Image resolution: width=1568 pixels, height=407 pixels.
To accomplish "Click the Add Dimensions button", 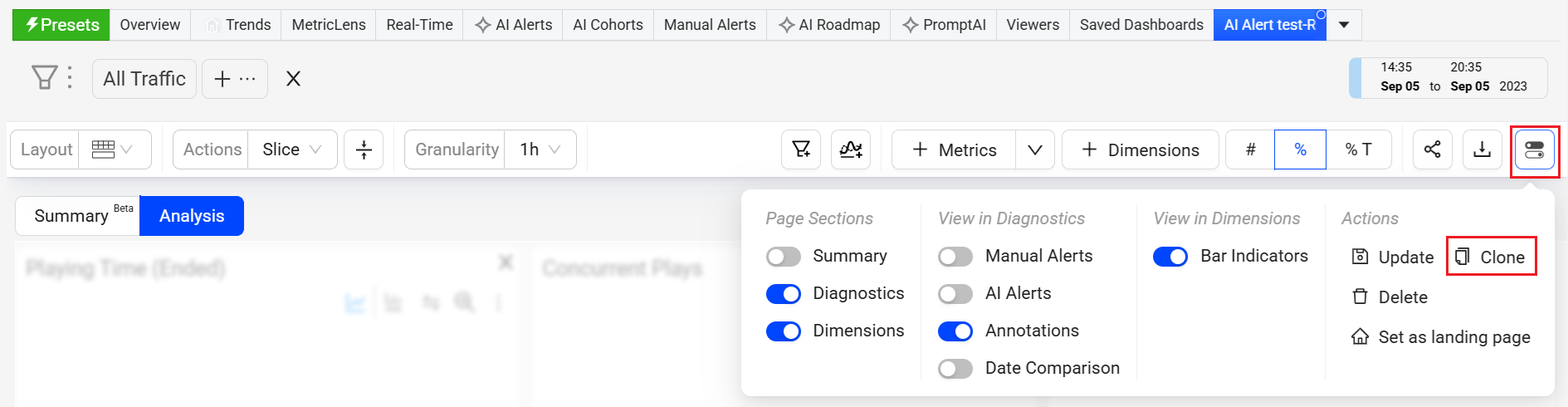I will [x=1141, y=150].
